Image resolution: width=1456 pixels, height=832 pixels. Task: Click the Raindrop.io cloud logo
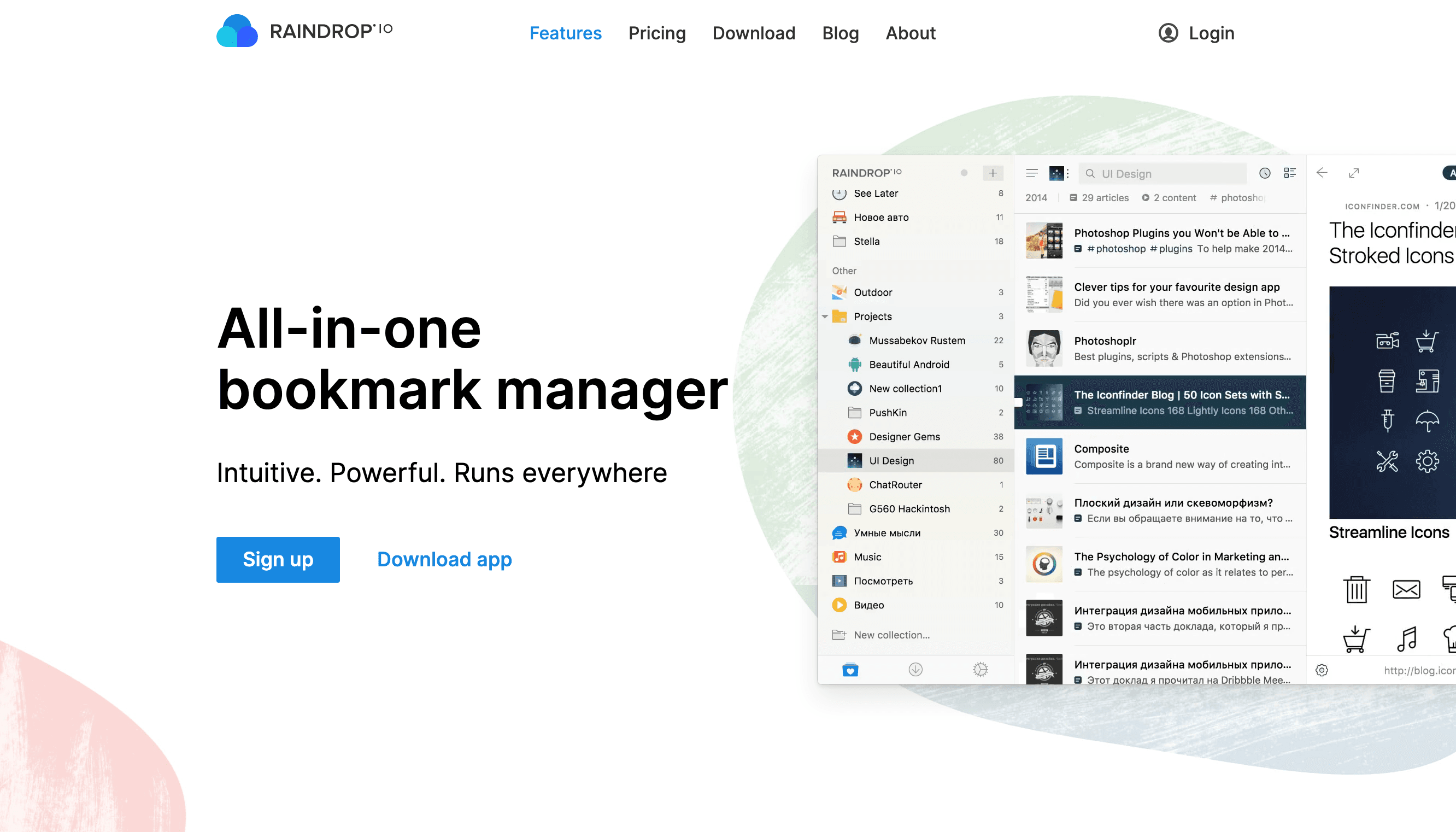[x=237, y=31]
